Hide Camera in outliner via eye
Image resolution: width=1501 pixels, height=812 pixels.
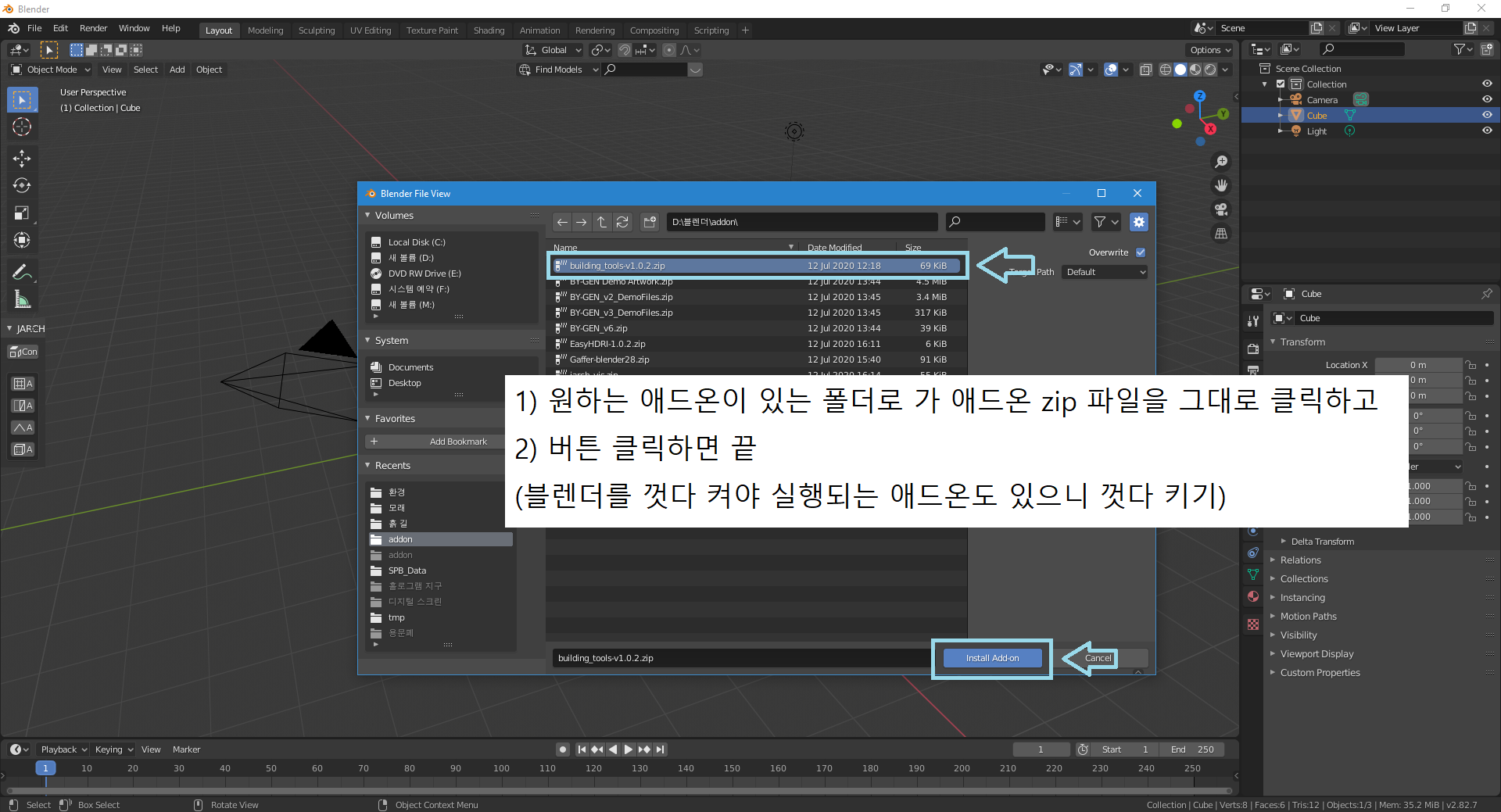(1487, 99)
